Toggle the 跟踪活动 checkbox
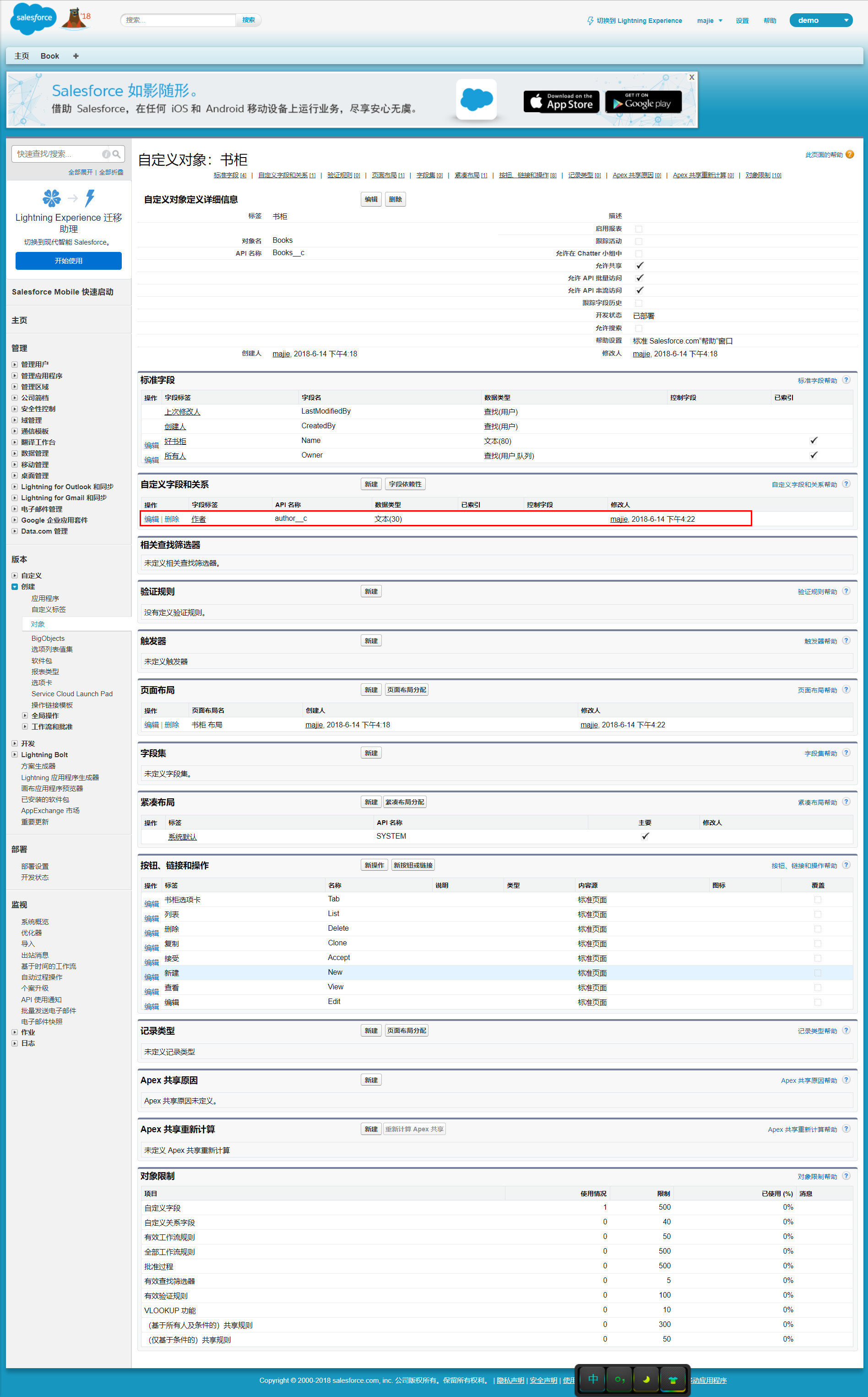The image size is (868, 1397). point(638,241)
